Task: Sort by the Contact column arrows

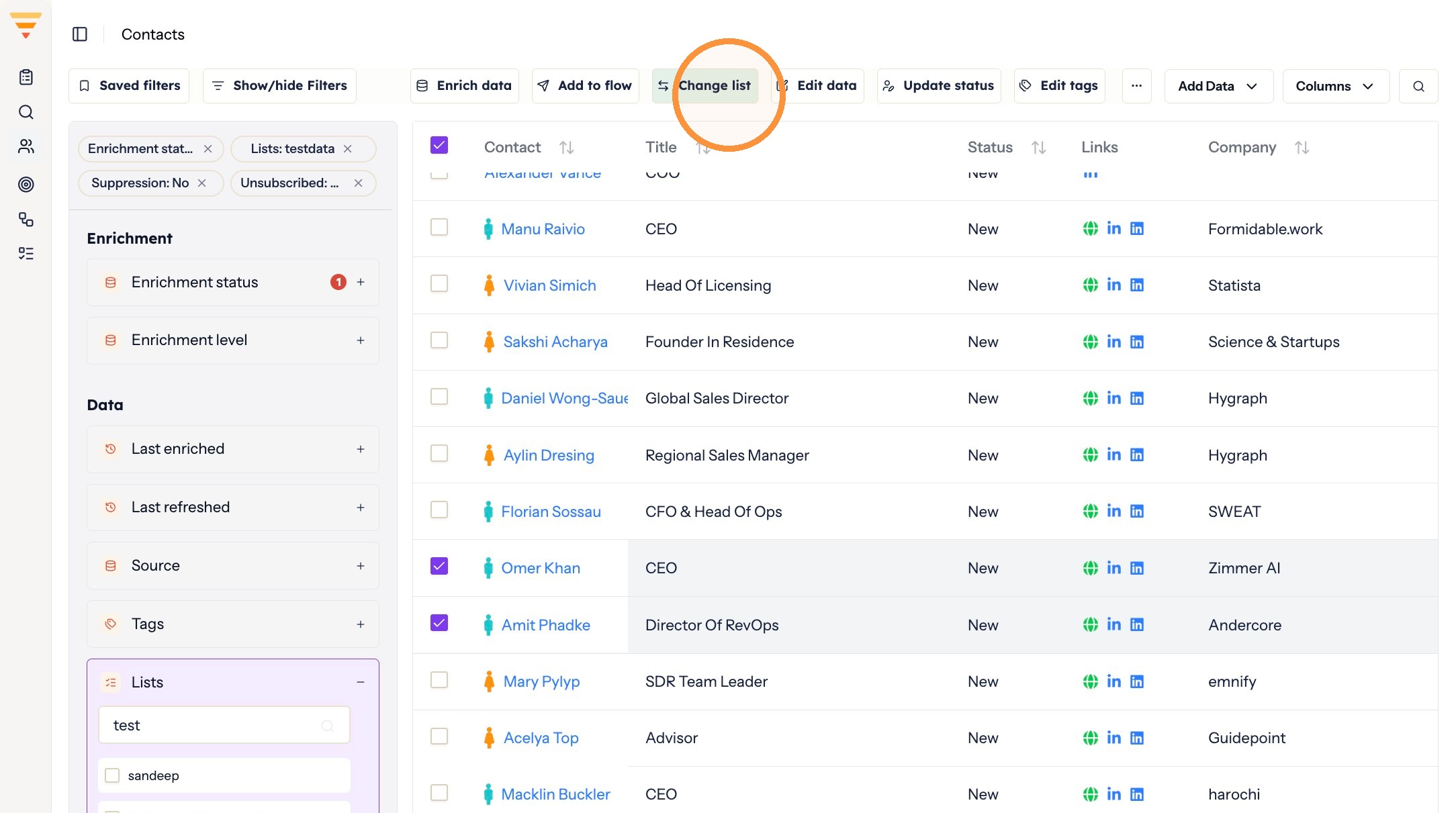Action: [x=567, y=147]
